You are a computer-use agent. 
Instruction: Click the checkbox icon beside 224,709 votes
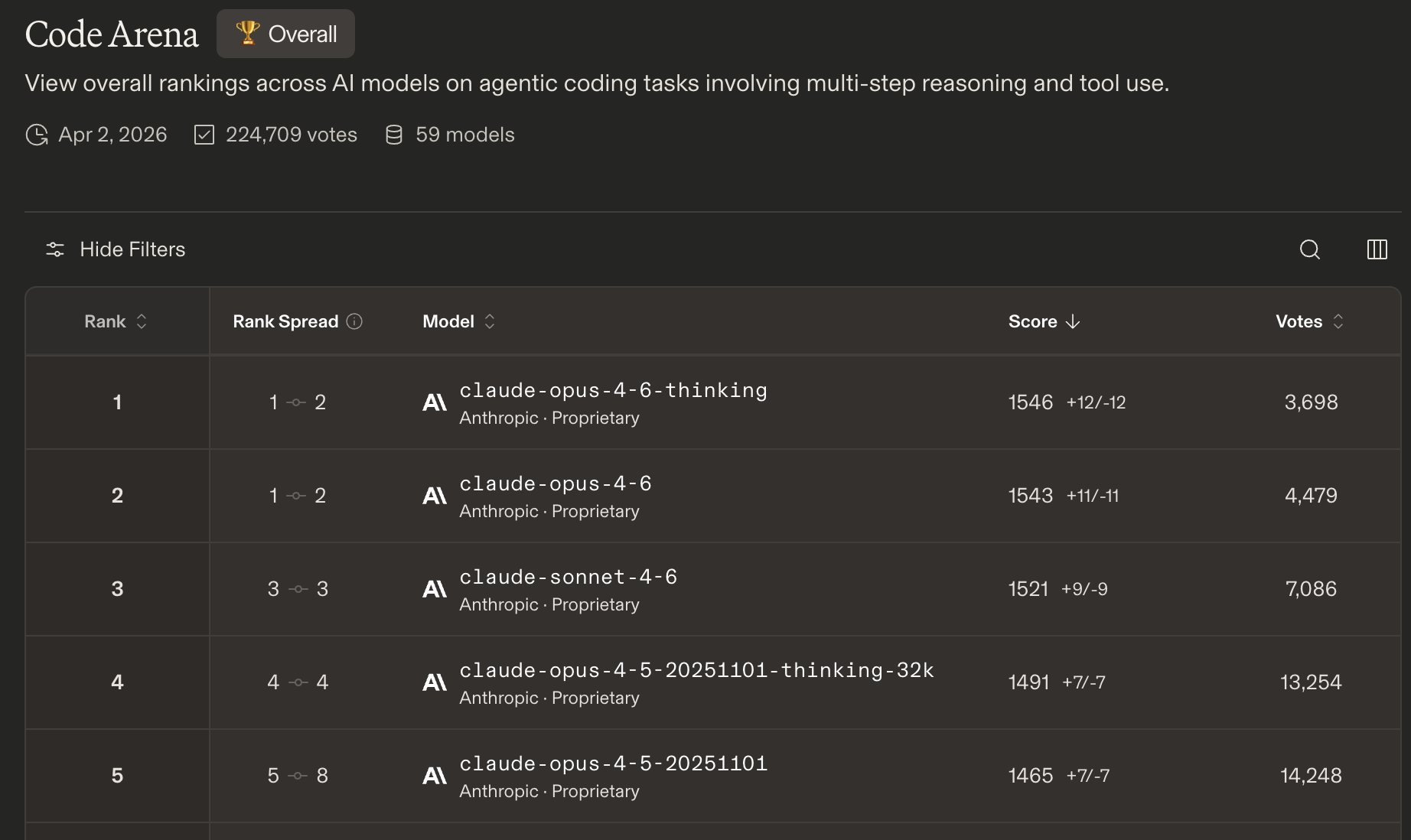204,135
